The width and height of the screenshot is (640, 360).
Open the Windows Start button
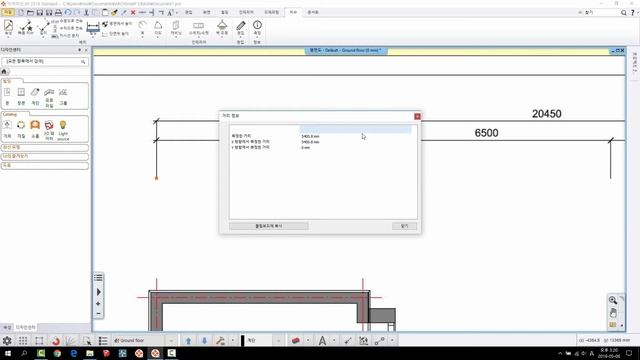(x=8, y=353)
